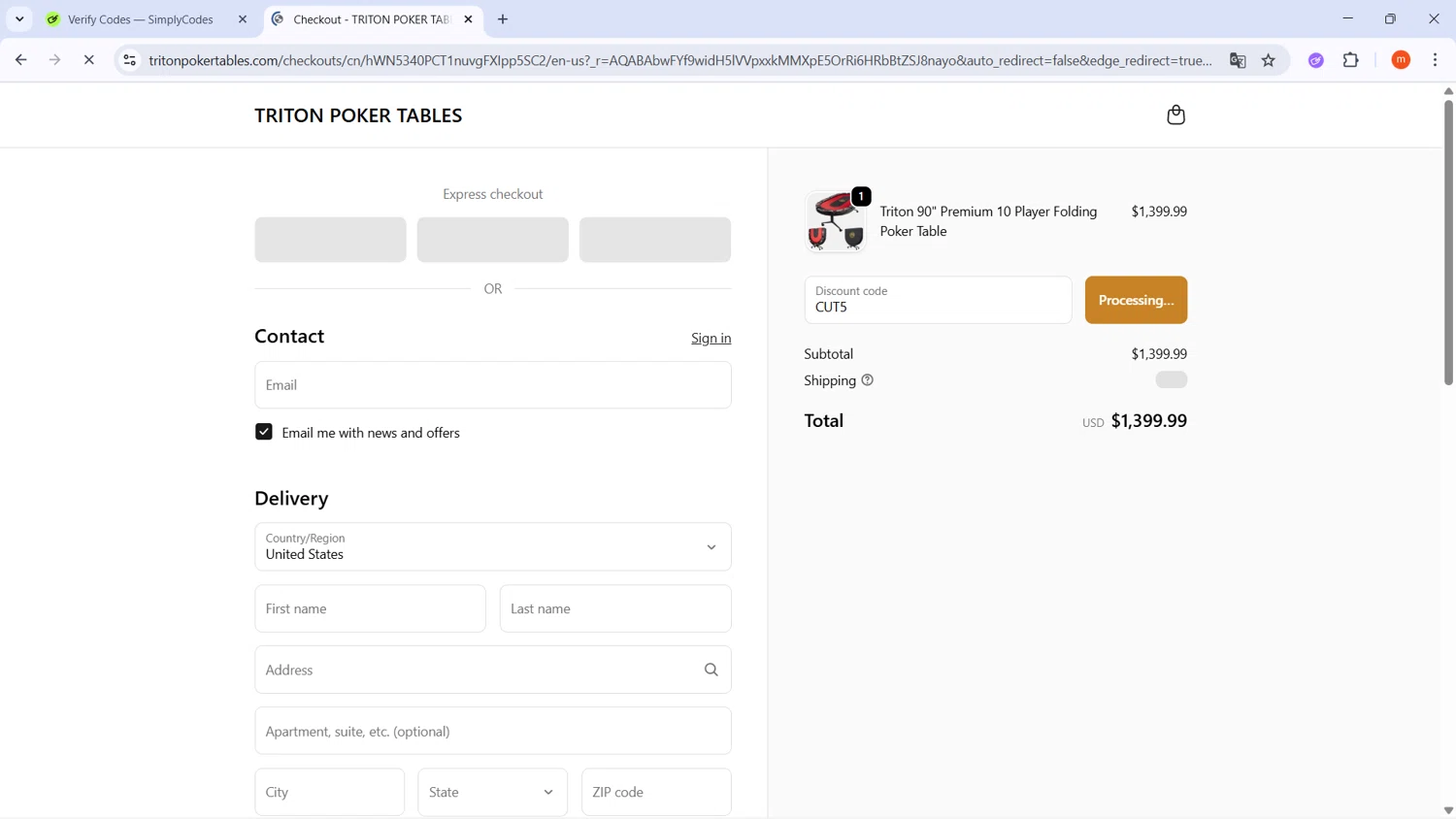Screen dimensions: 1456x819
Task: Click the third express checkout button
Action: [655, 240]
